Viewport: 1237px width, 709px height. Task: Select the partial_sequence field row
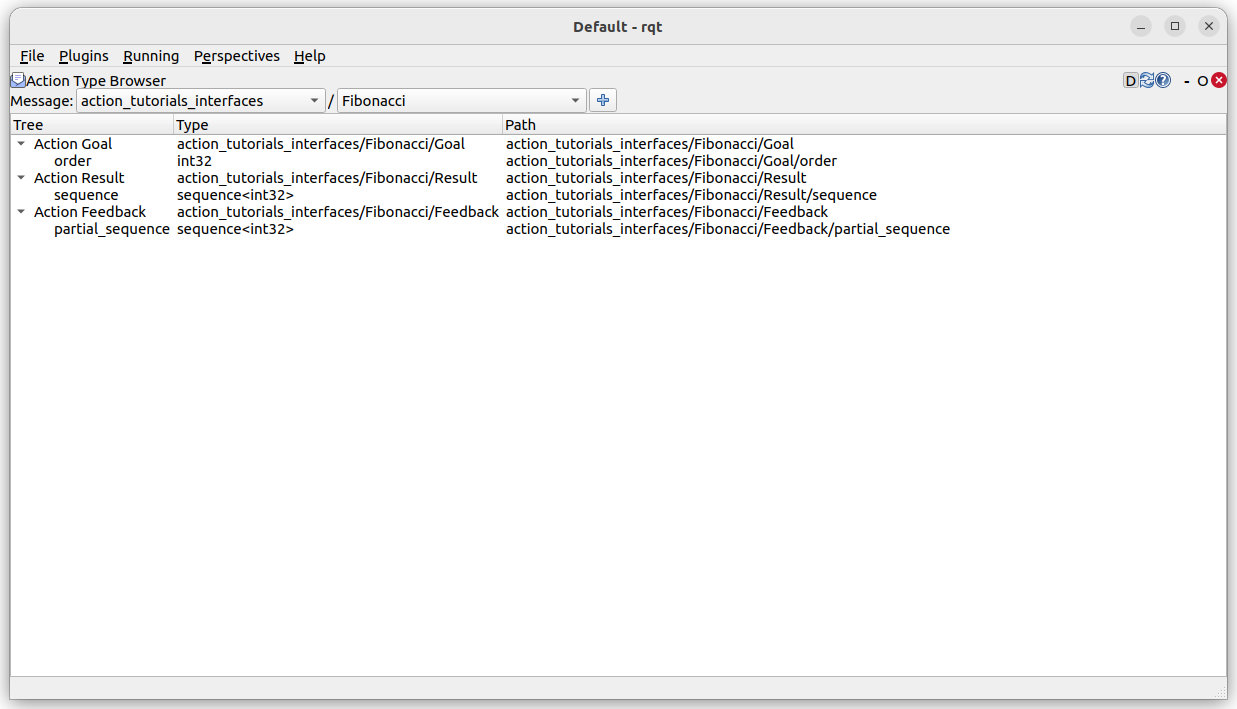click(618, 229)
